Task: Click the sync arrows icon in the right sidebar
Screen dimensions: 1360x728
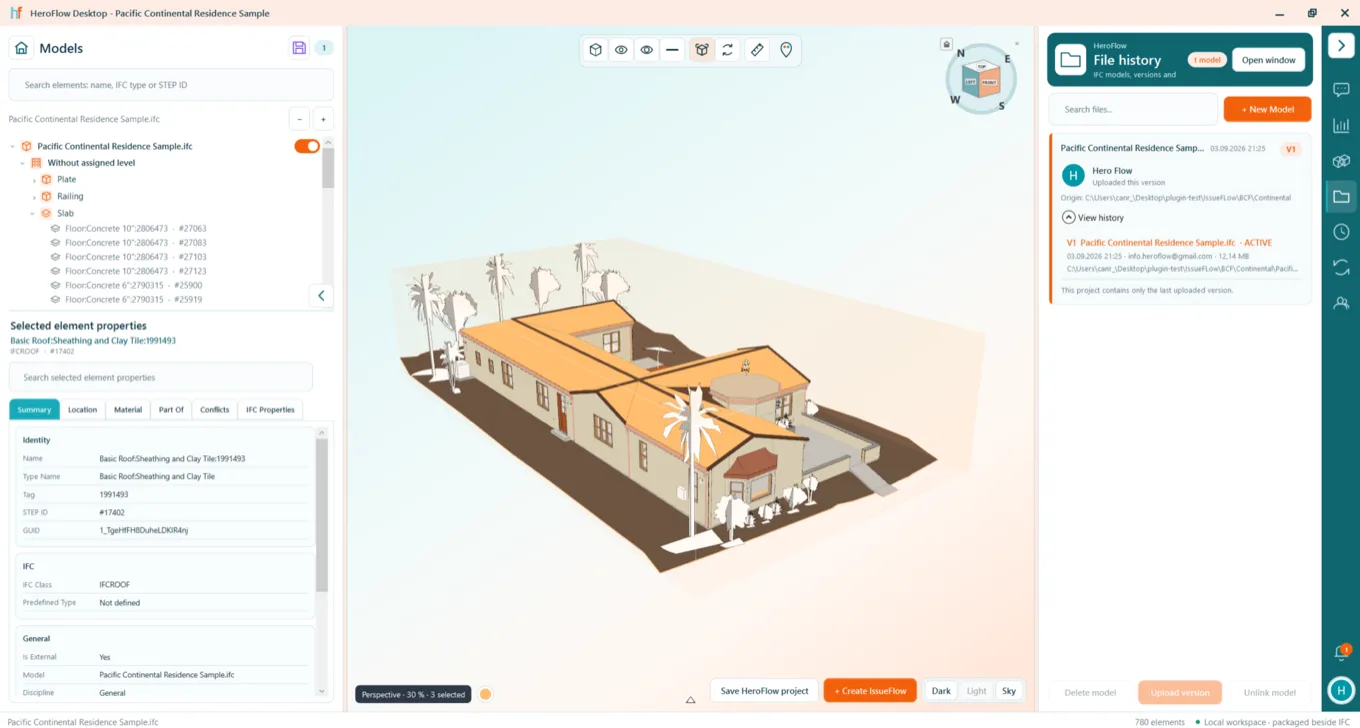Action: [1341, 267]
